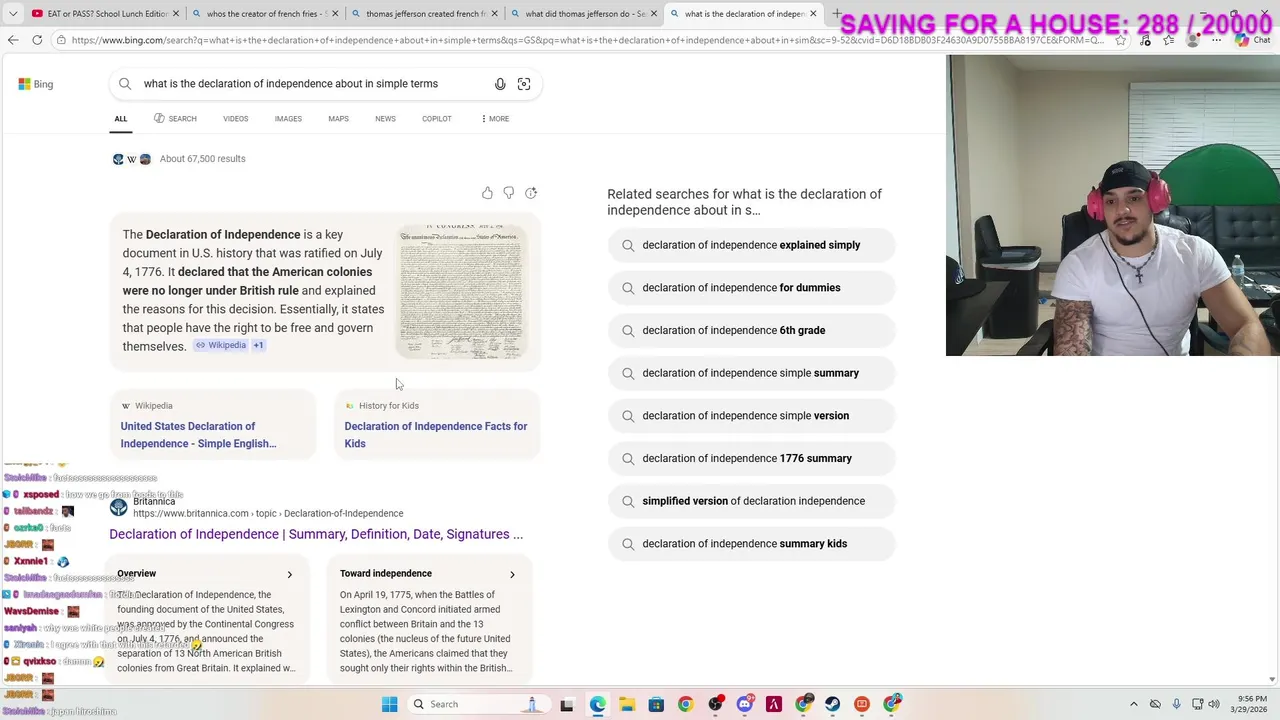Select the ALL results tab
The height and width of the screenshot is (720, 1280).
click(120, 119)
